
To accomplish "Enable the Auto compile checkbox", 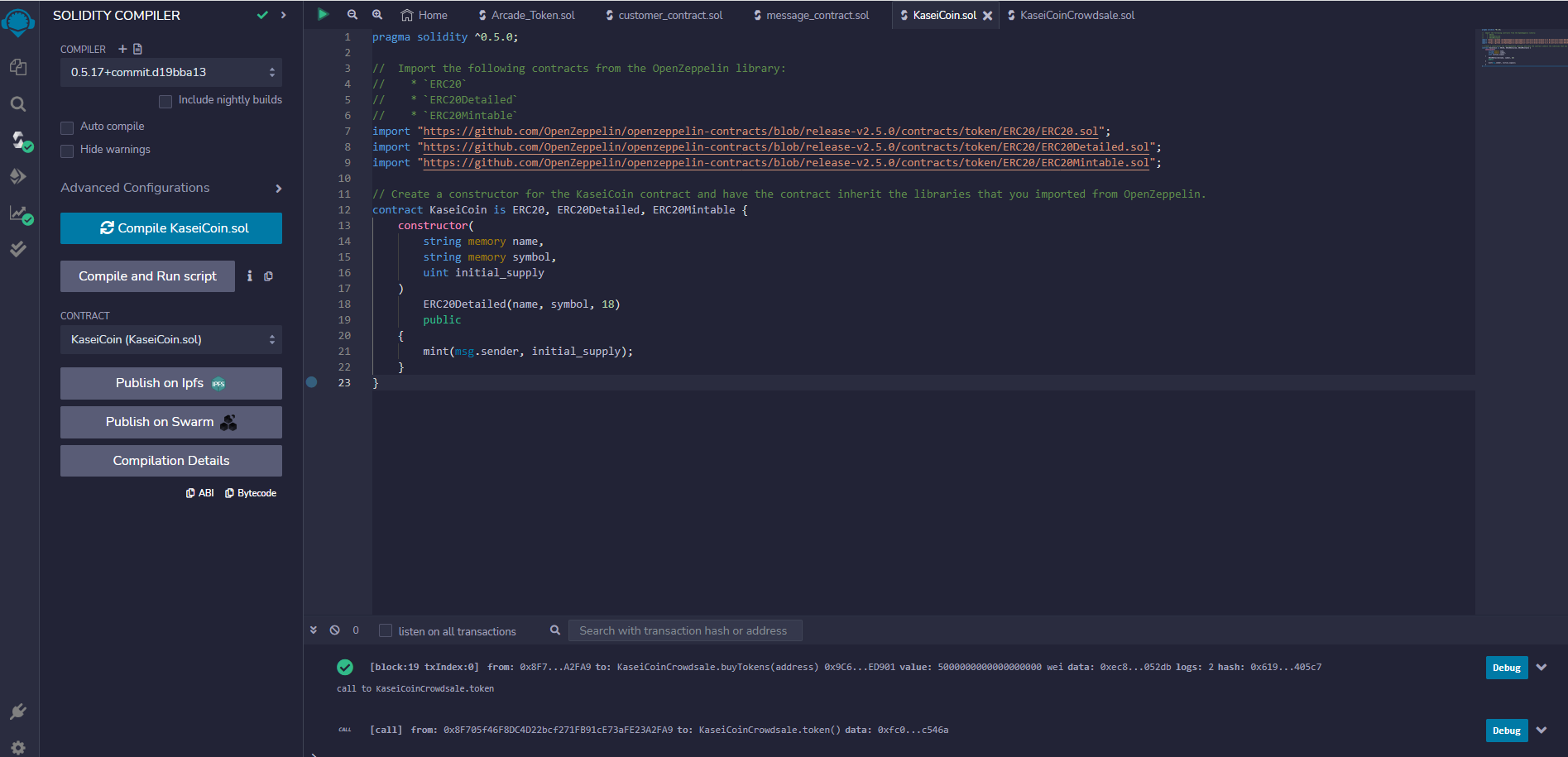I will [67, 127].
